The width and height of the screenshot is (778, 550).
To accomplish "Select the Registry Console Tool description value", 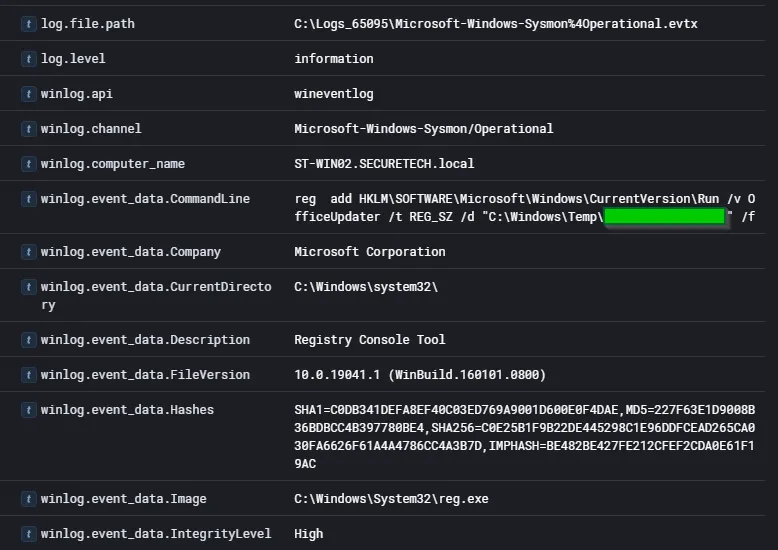I will click(x=369, y=340).
